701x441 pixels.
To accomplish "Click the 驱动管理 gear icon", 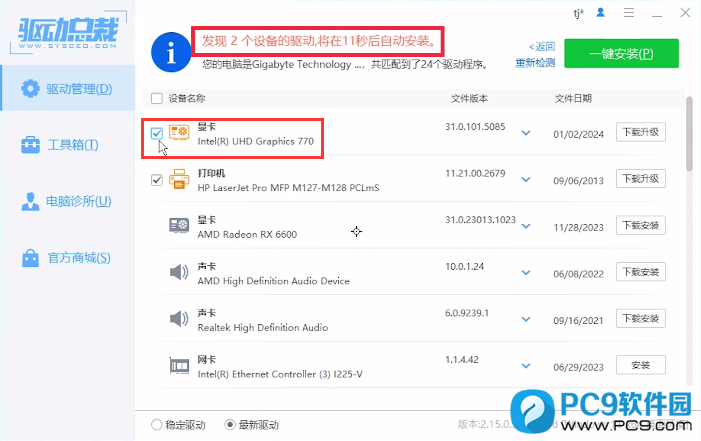I will (30, 89).
